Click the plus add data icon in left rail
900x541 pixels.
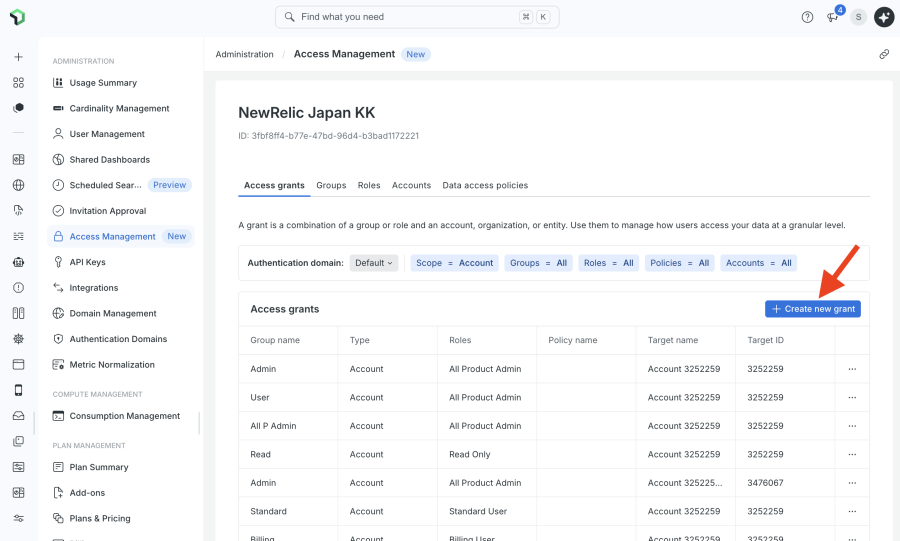[18, 57]
